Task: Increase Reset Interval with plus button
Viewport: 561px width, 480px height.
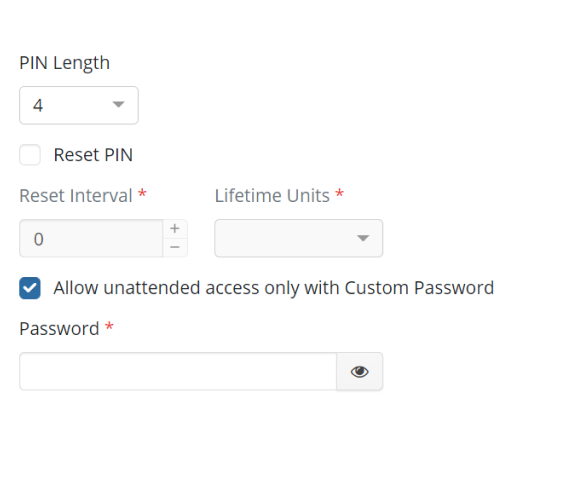Action: (x=175, y=229)
